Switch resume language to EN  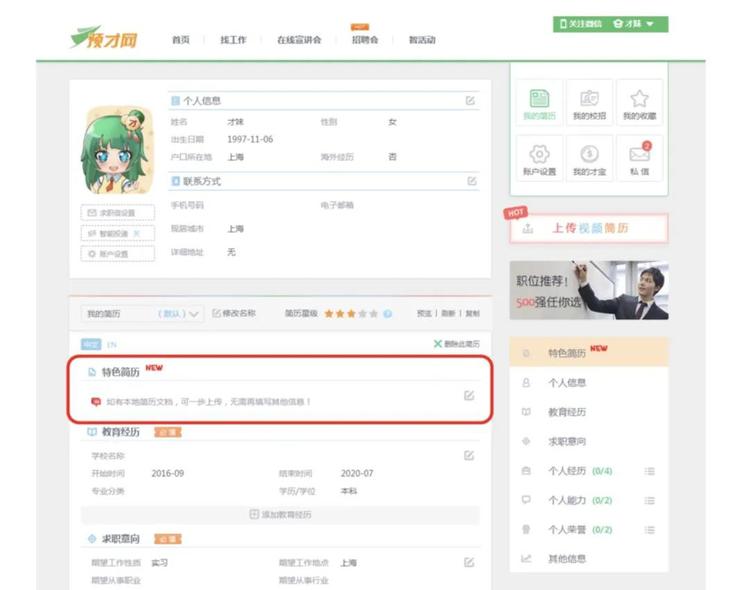112,344
